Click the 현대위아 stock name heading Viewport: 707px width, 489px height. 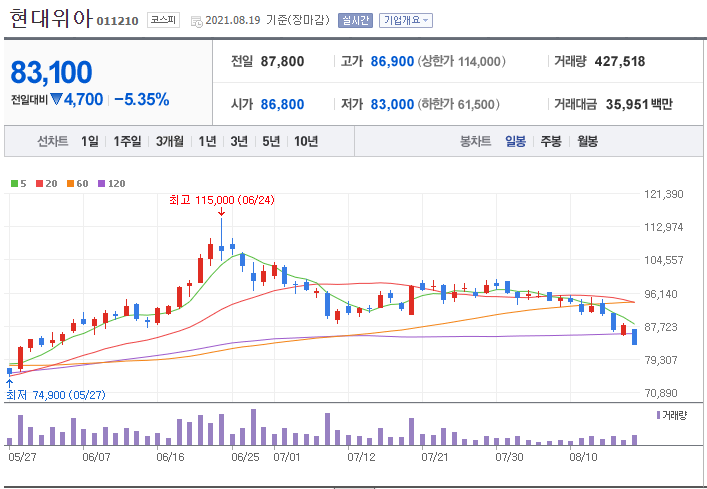click(x=50, y=19)
